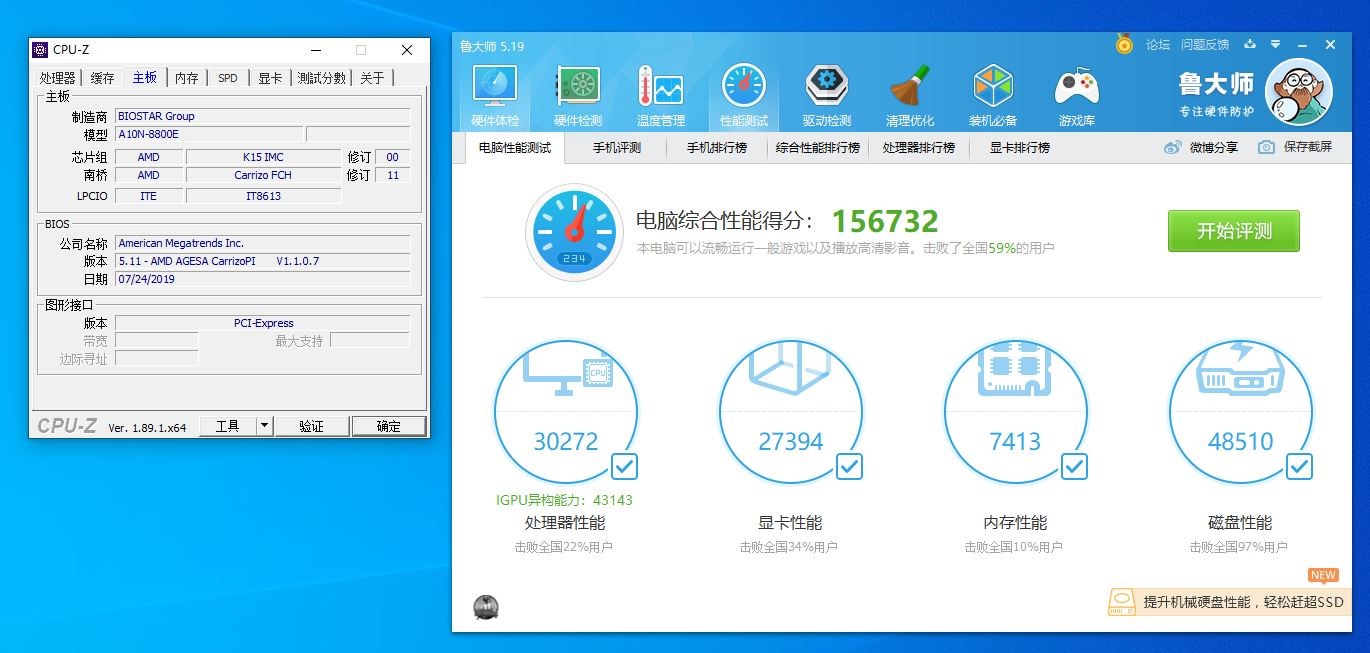Click the 工具 button in CPU-Z
The image size is (1370, 653).
click(228, 426)
